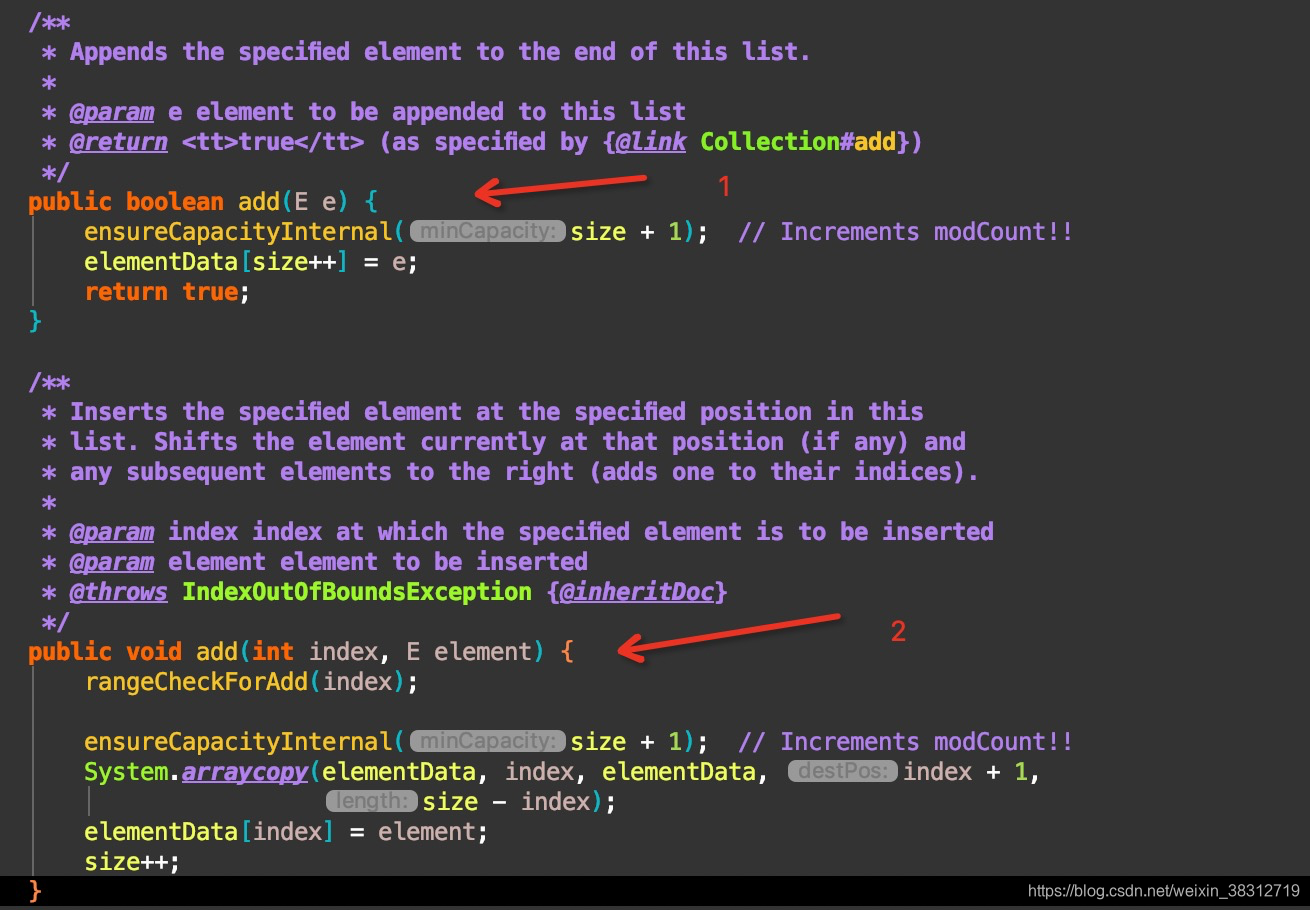Image resolution: width=1310 pixels, height=910 pixels.
Task: Click the {@inheritDoc} inline tag
Action: [637, 592]
